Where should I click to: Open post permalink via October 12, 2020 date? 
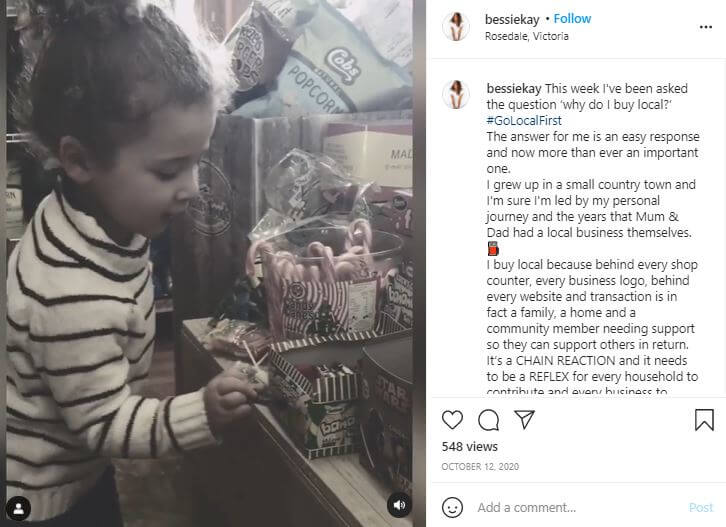[x=480, y=466]
